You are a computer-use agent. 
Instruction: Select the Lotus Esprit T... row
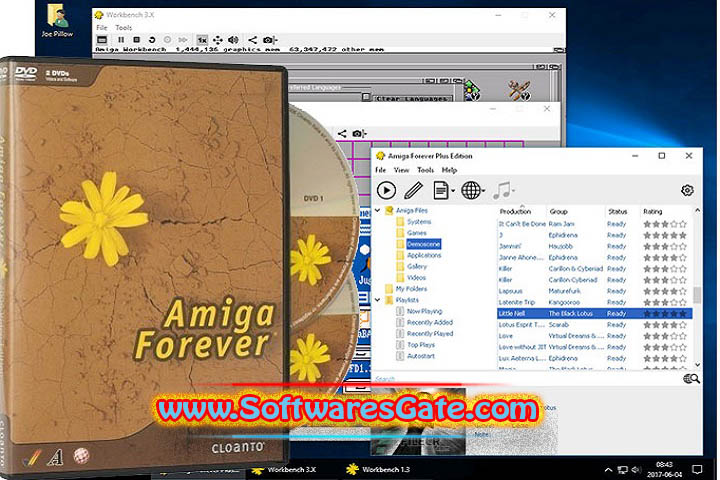click(x=595, y=325)
